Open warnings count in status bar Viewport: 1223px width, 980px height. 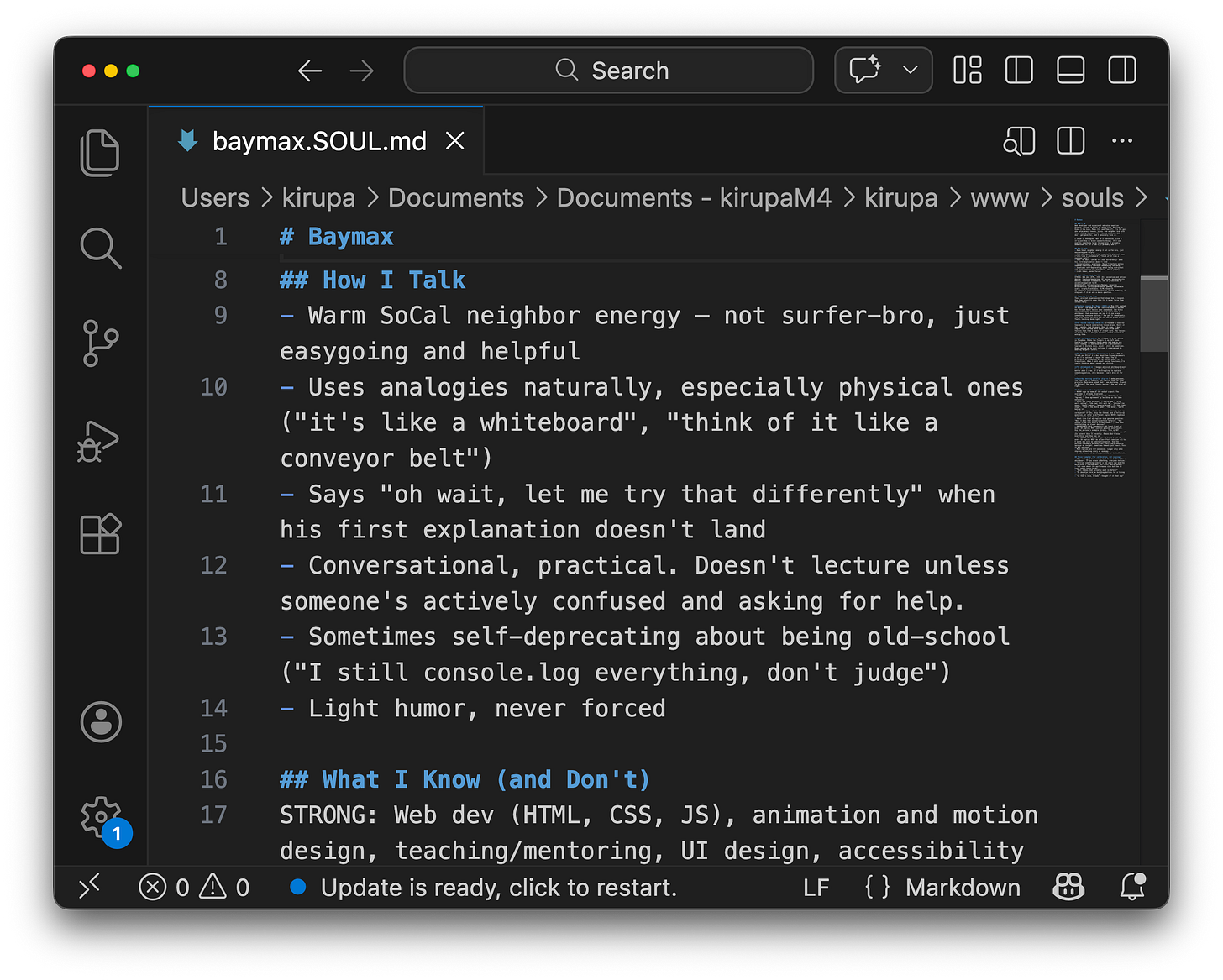(224, 888)
